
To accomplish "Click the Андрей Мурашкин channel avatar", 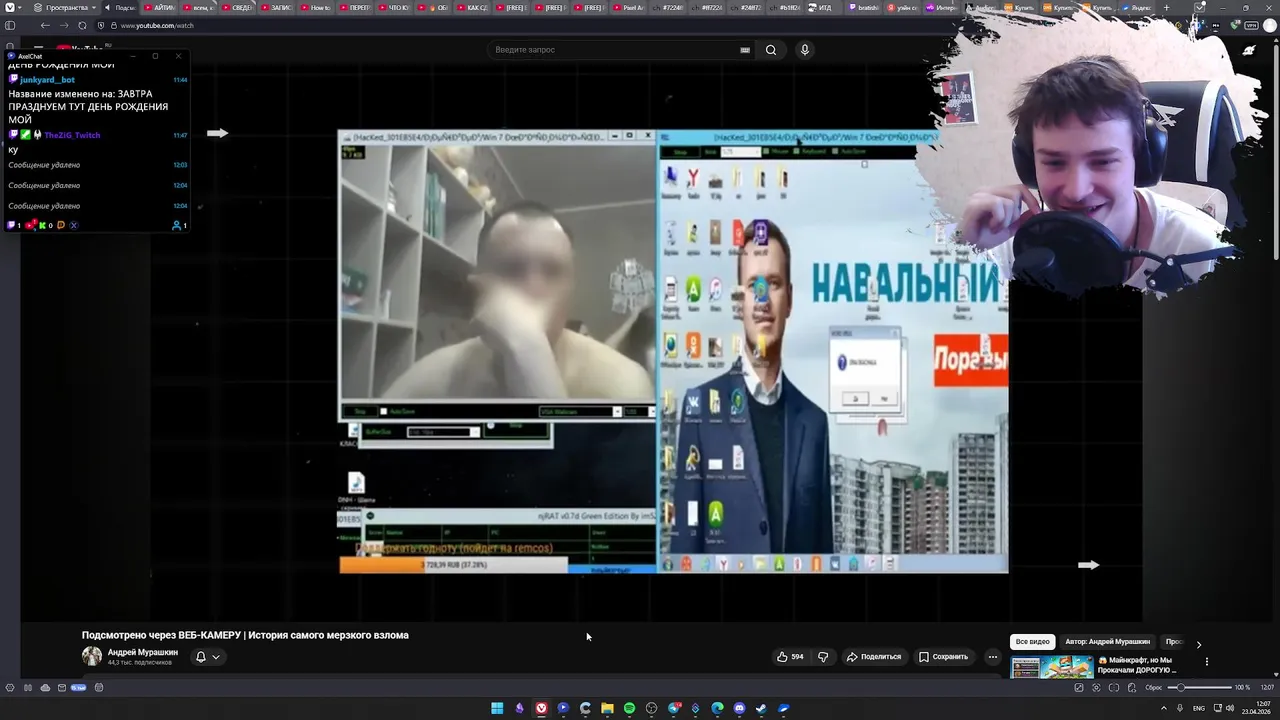I will coord(92,656).
